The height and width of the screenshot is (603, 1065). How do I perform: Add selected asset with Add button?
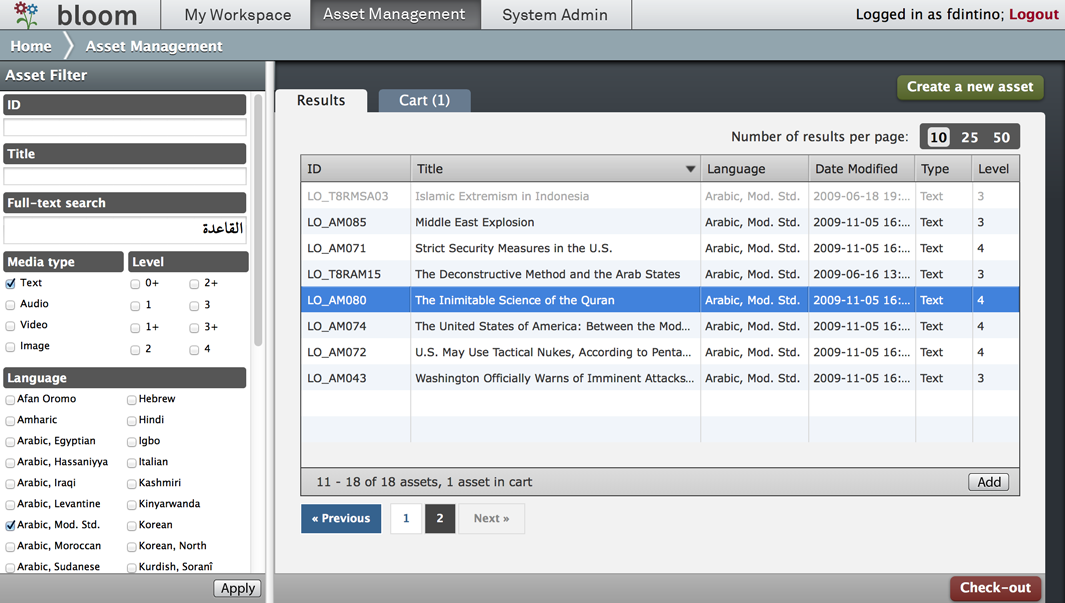pyautogui.click(x=988, y=482)
